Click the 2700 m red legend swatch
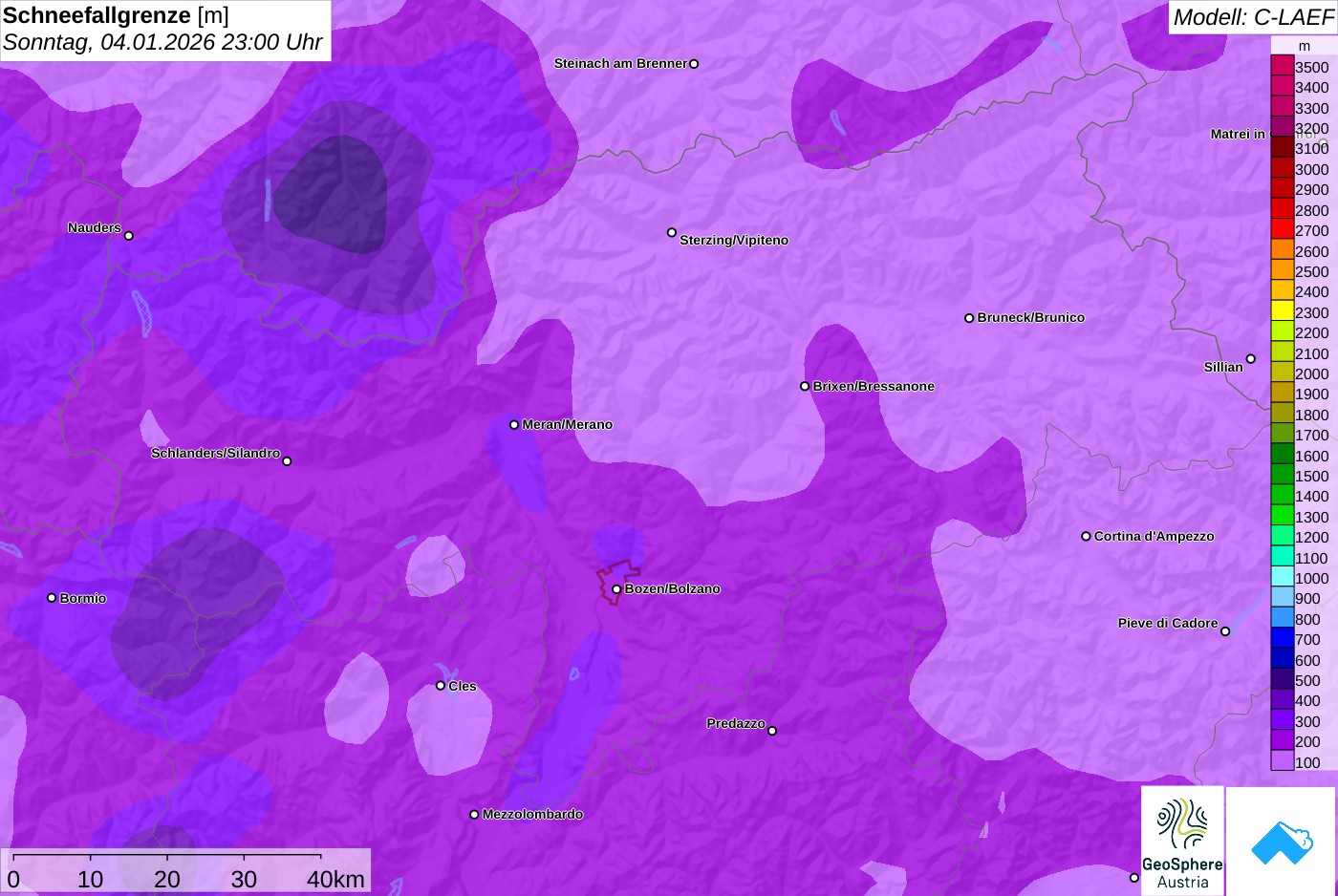This screenshot has height=896, width=1338. click(x=1283, y=229)
